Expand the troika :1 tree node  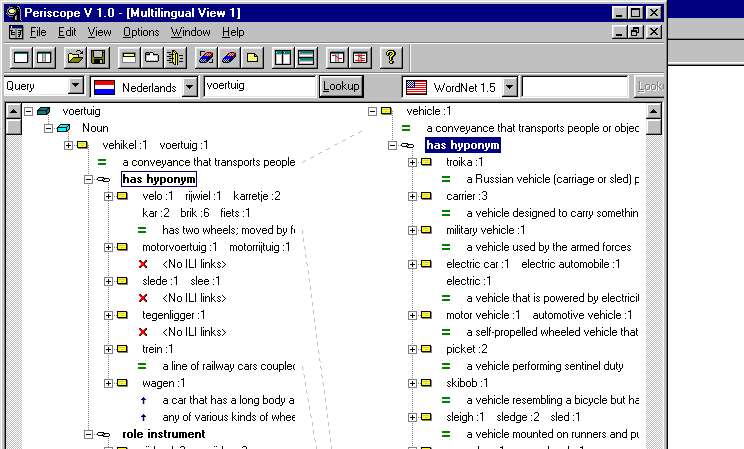[413, 162]
